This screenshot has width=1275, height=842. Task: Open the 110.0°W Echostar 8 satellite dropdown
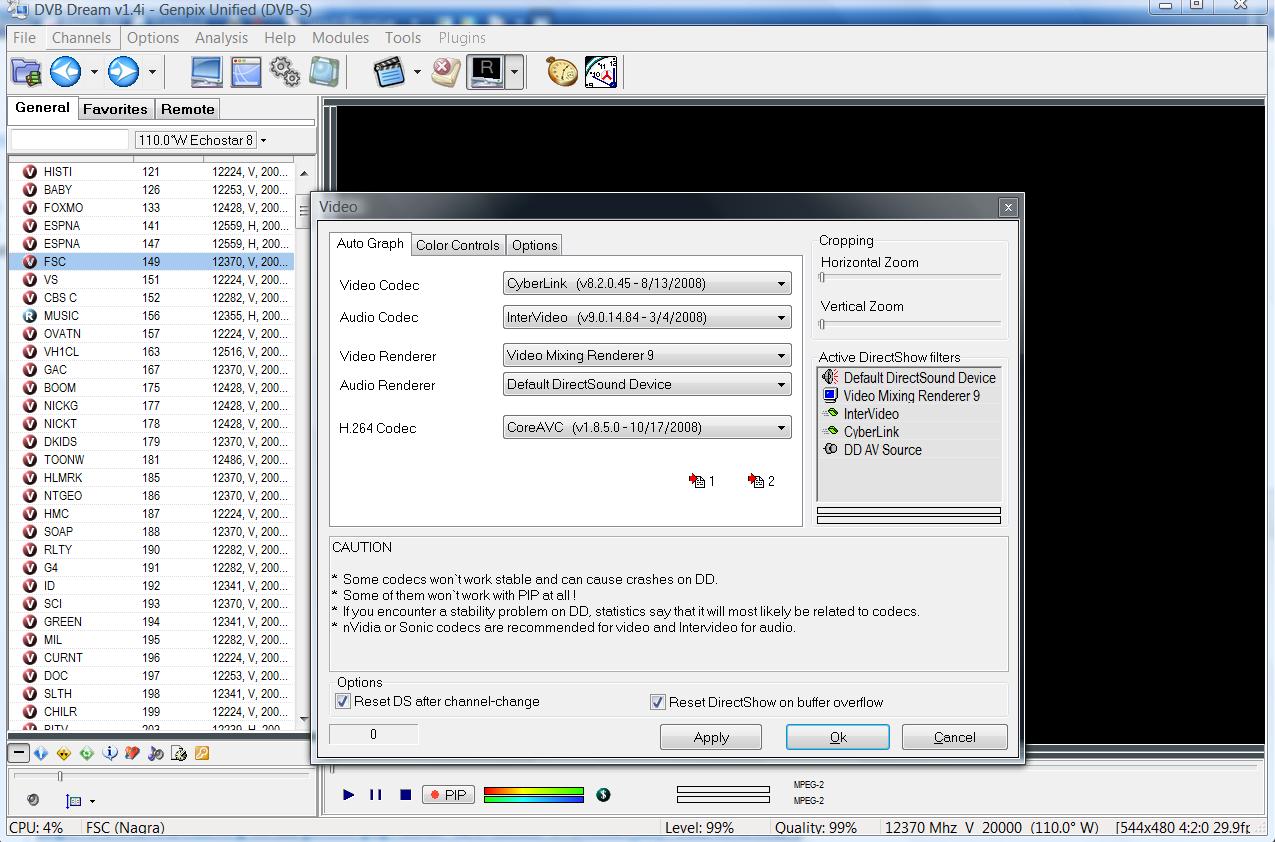tap(203, 140)
